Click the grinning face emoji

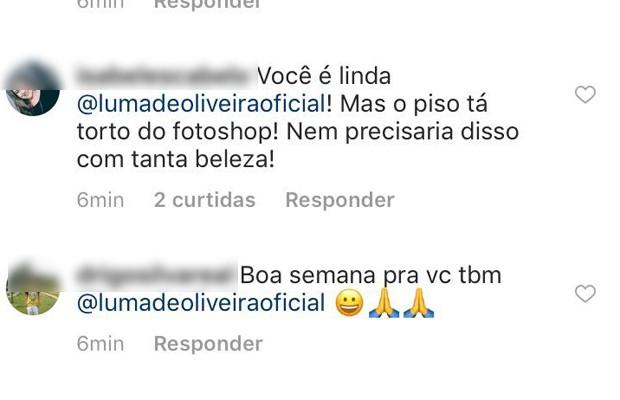[x=349, y=303]
